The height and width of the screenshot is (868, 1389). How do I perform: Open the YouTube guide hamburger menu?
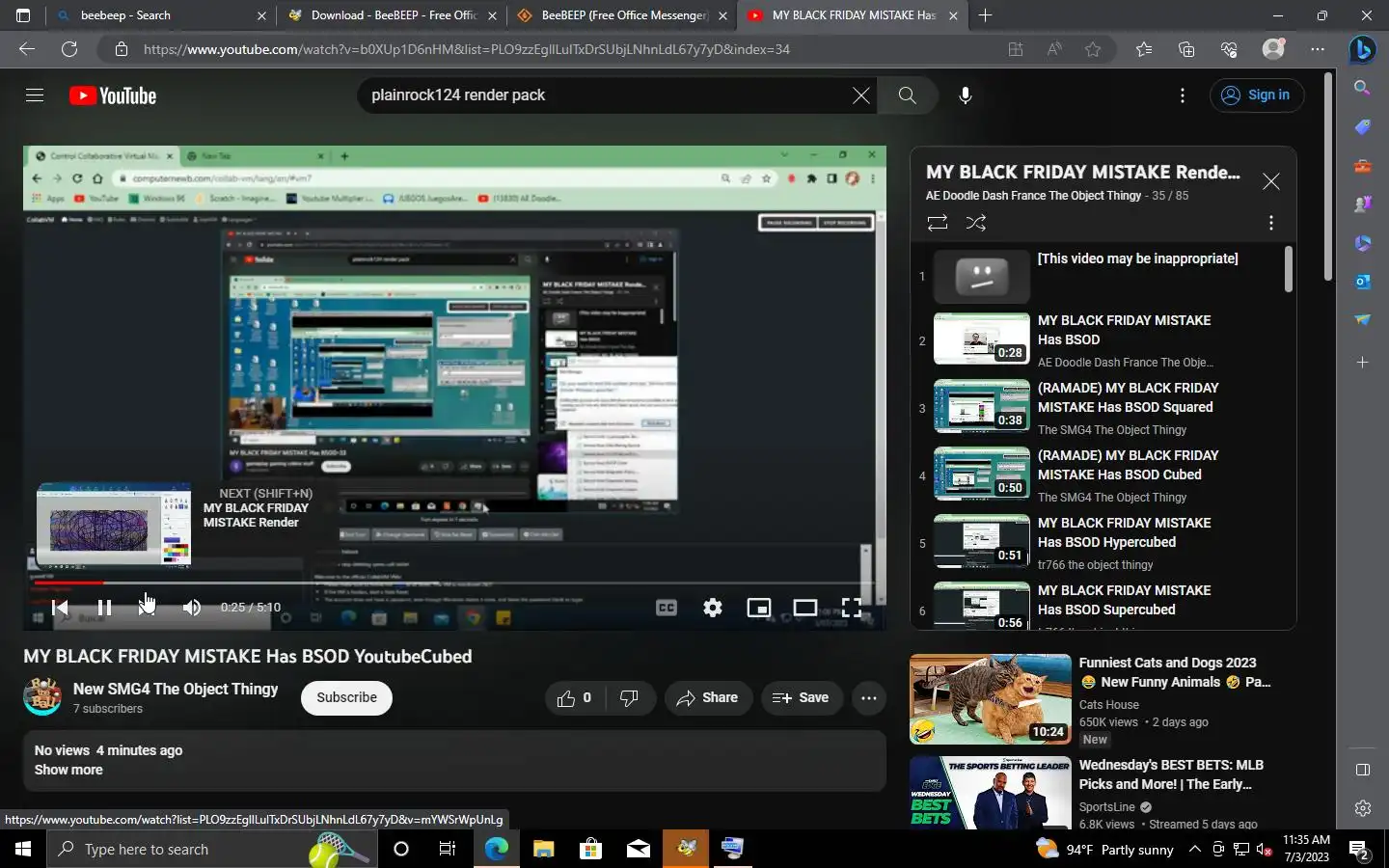[35, 95]
